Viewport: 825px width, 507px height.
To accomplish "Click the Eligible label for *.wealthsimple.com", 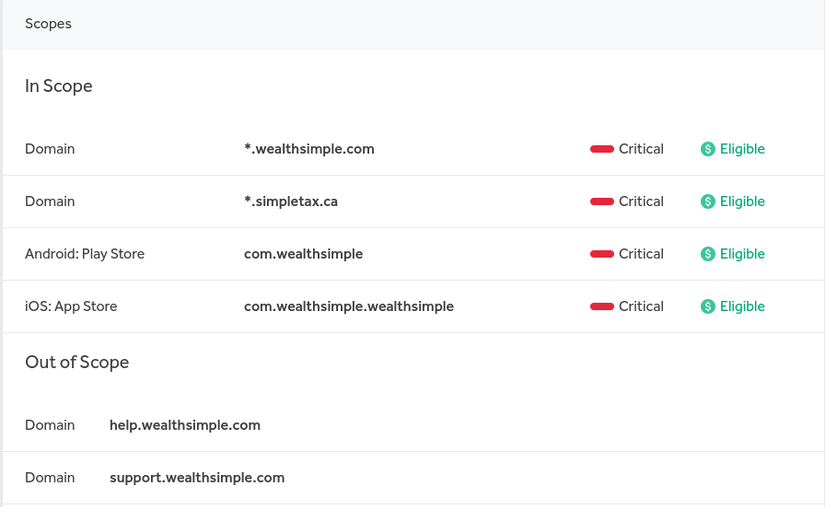I will click(742, 149).
